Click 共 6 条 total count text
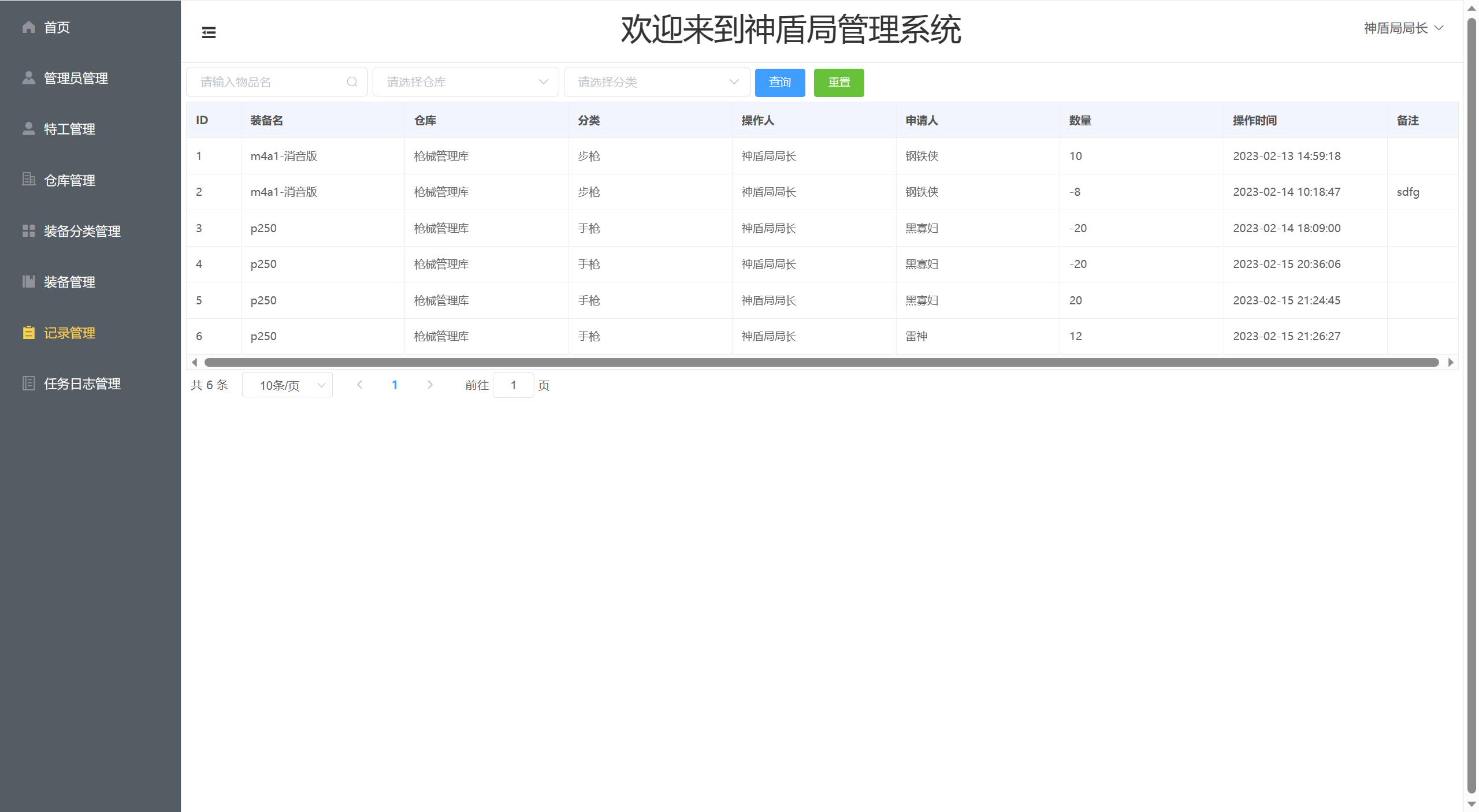1479x812 pixels. click(x=209, y=385)
